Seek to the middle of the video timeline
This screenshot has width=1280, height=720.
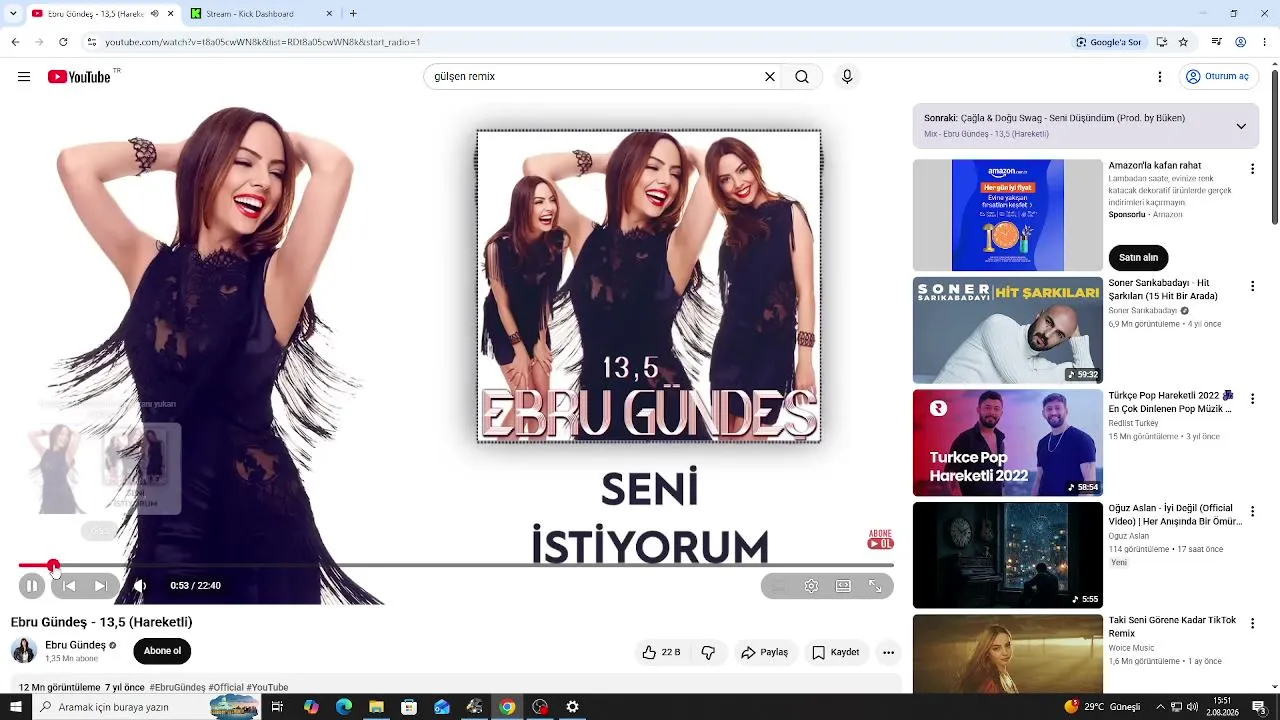[456, 566]
